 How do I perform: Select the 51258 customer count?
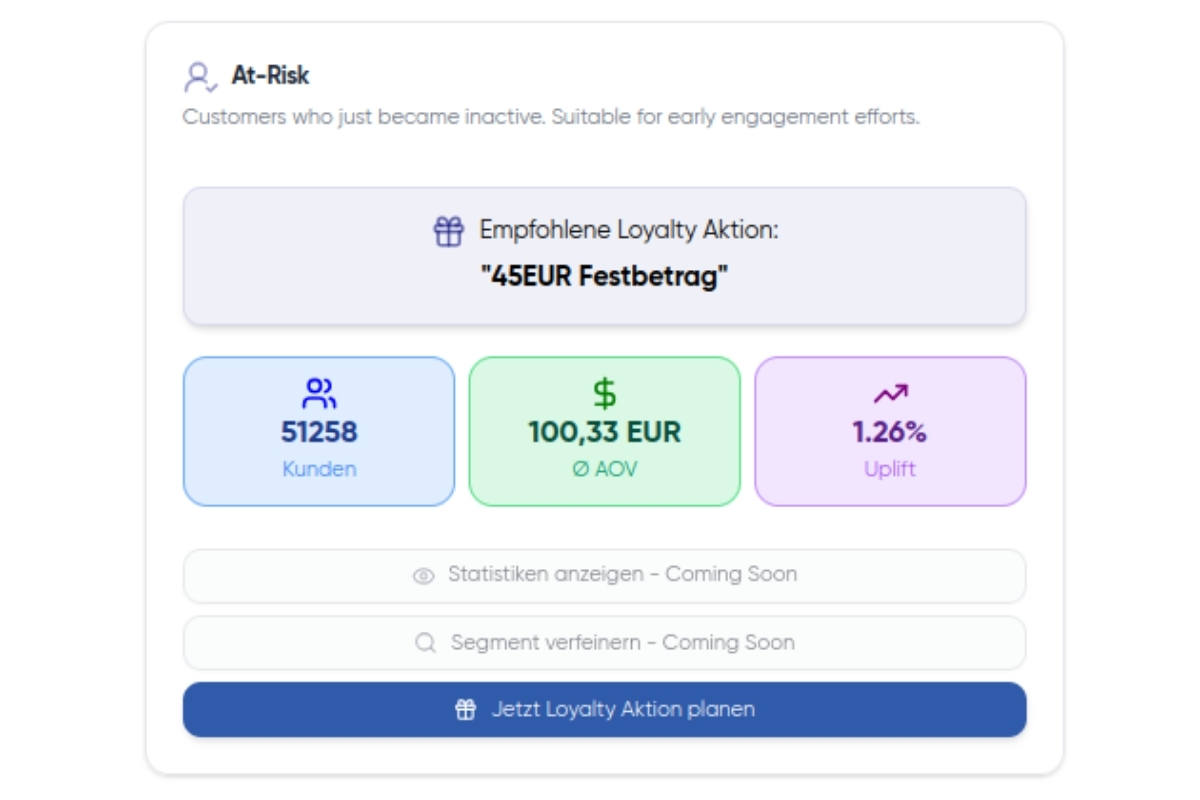(319, 432)
